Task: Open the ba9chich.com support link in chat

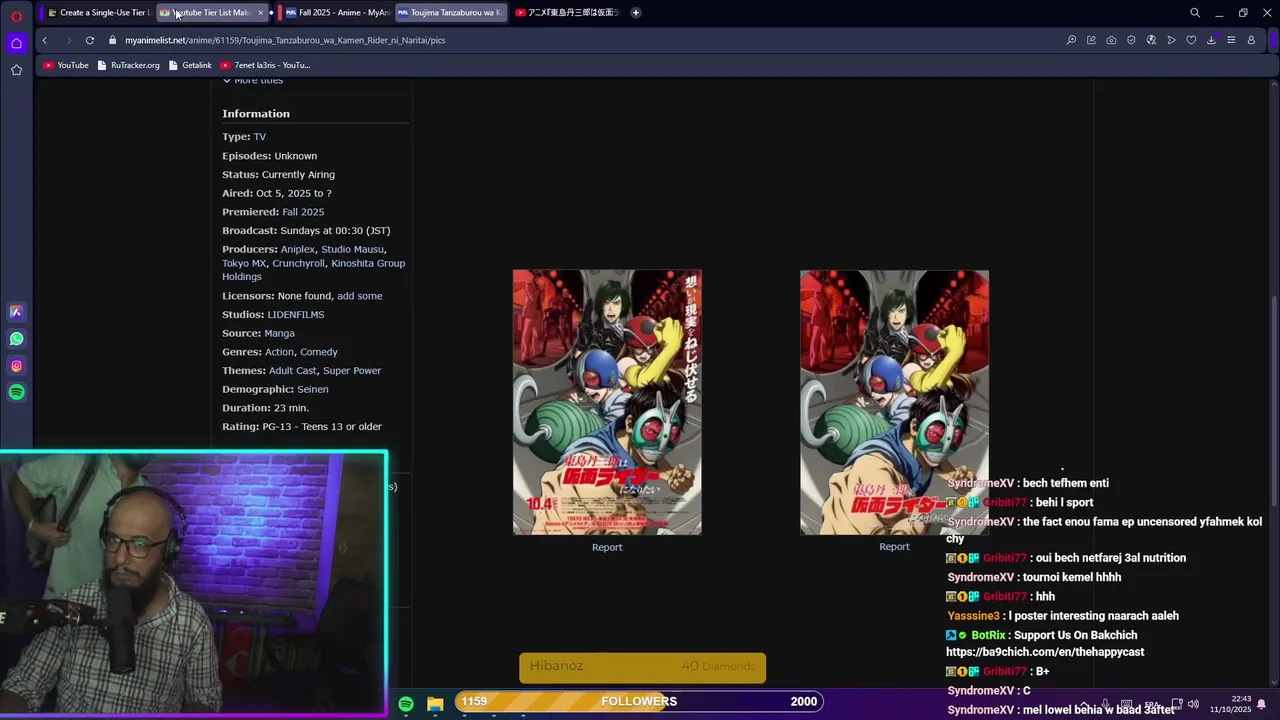Action: [1045, 652]
